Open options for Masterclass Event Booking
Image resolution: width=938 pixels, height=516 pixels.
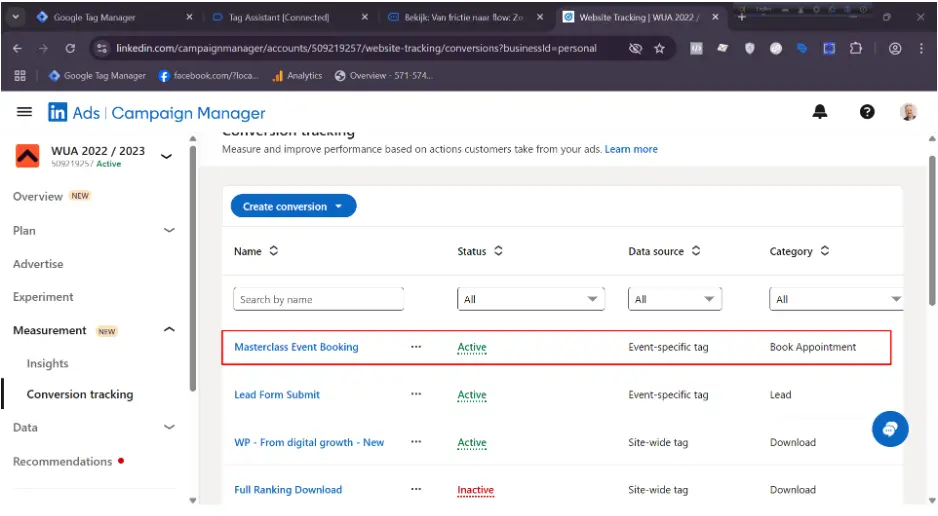(416, 347)
